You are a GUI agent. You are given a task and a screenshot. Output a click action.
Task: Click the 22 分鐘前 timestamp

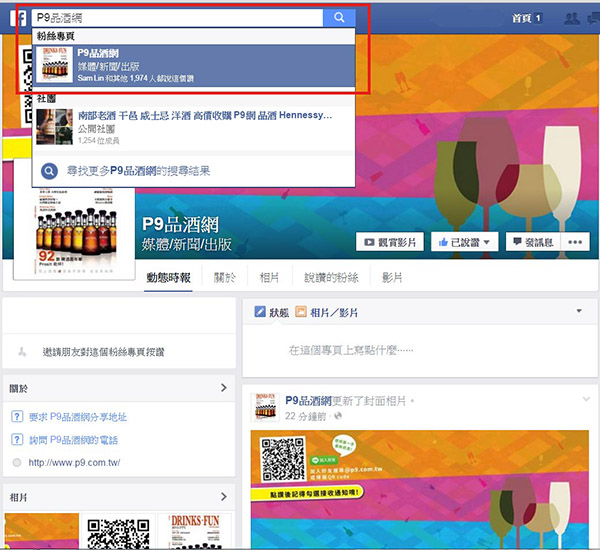(x=305, y=416)
